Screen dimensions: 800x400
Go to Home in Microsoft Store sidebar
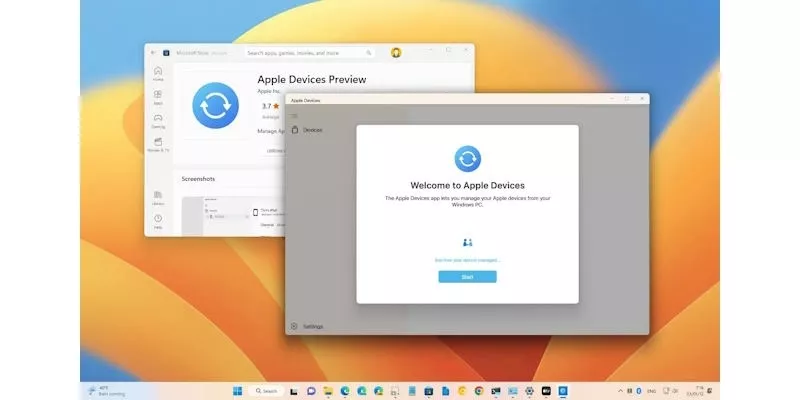158,74
